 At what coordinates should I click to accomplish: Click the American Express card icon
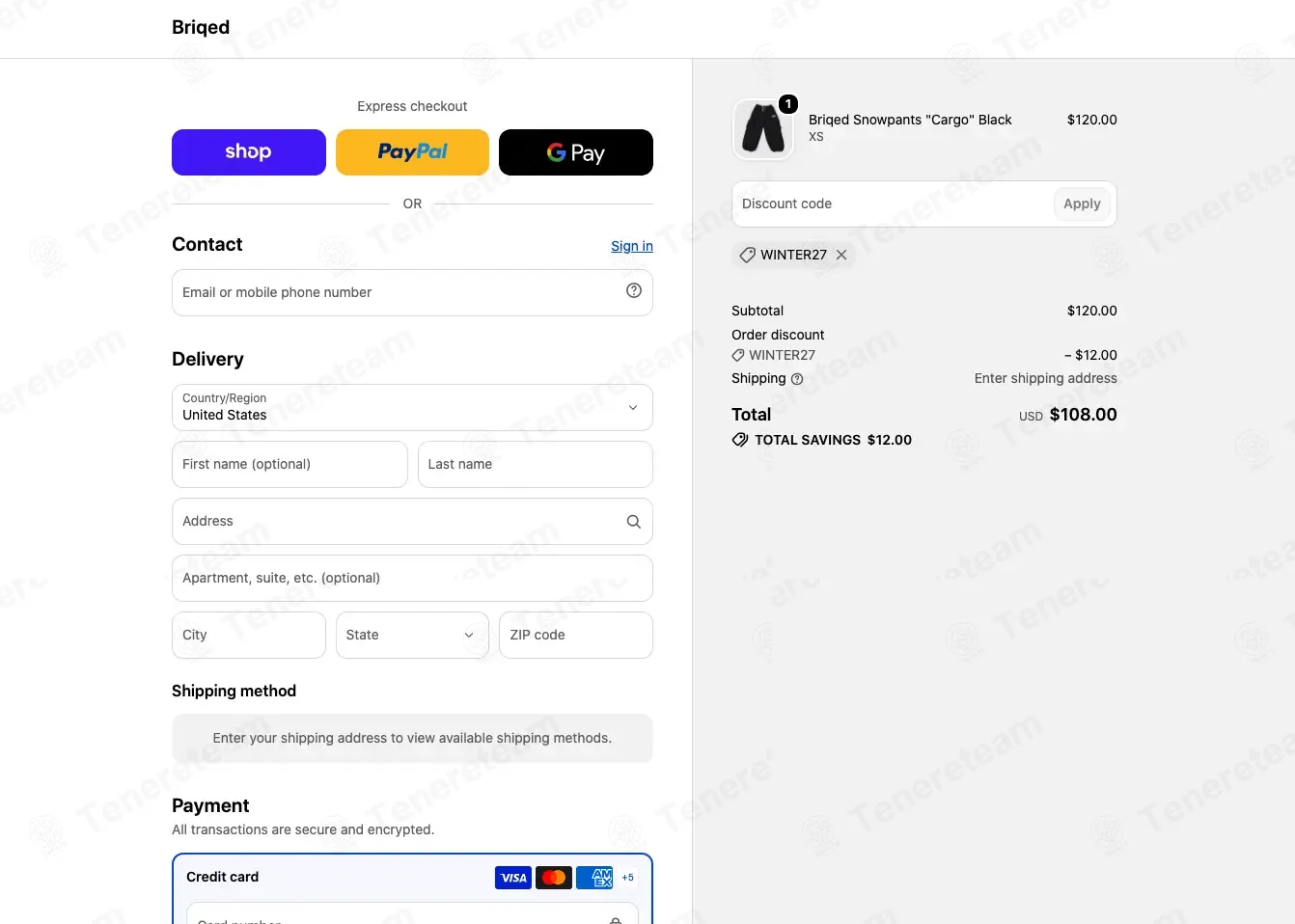pos(594,878)
